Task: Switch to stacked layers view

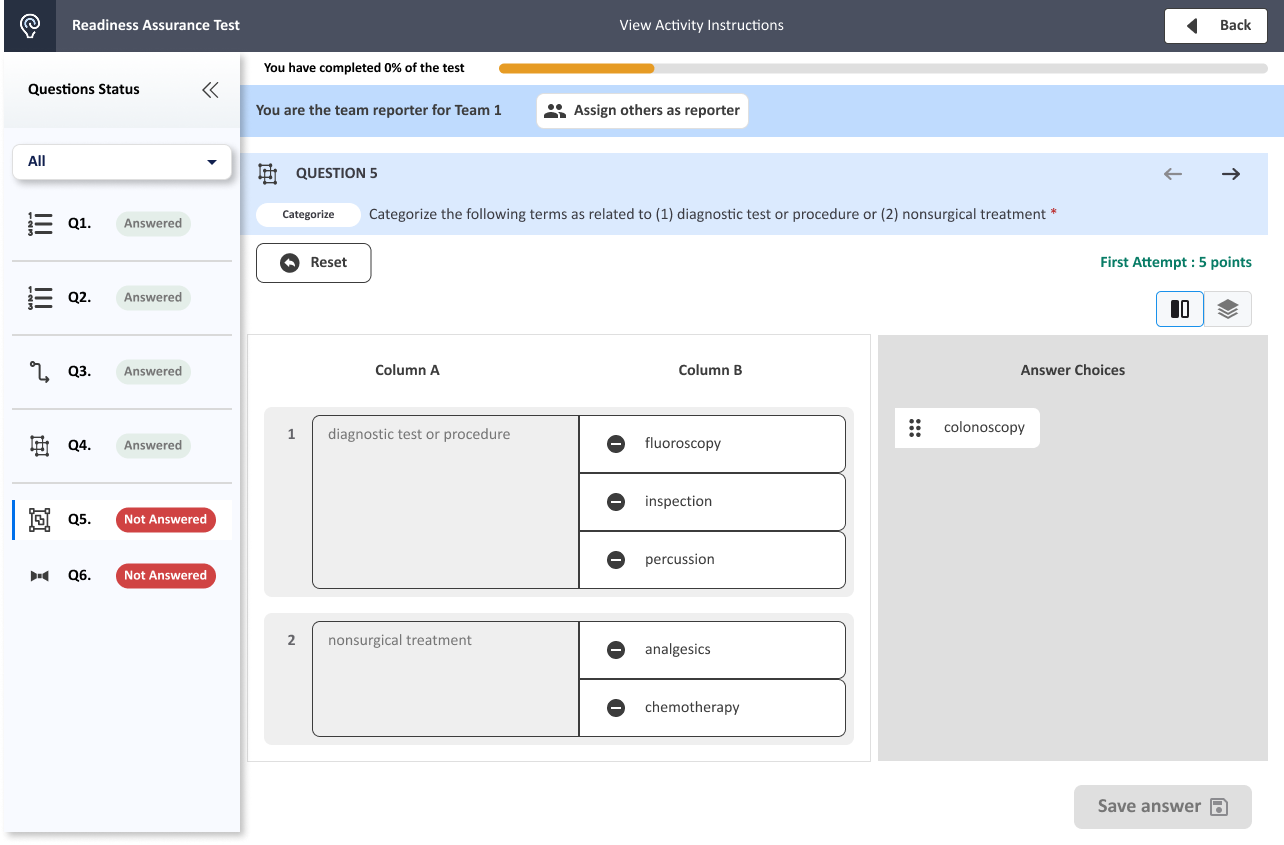Action: (1227, 309)
